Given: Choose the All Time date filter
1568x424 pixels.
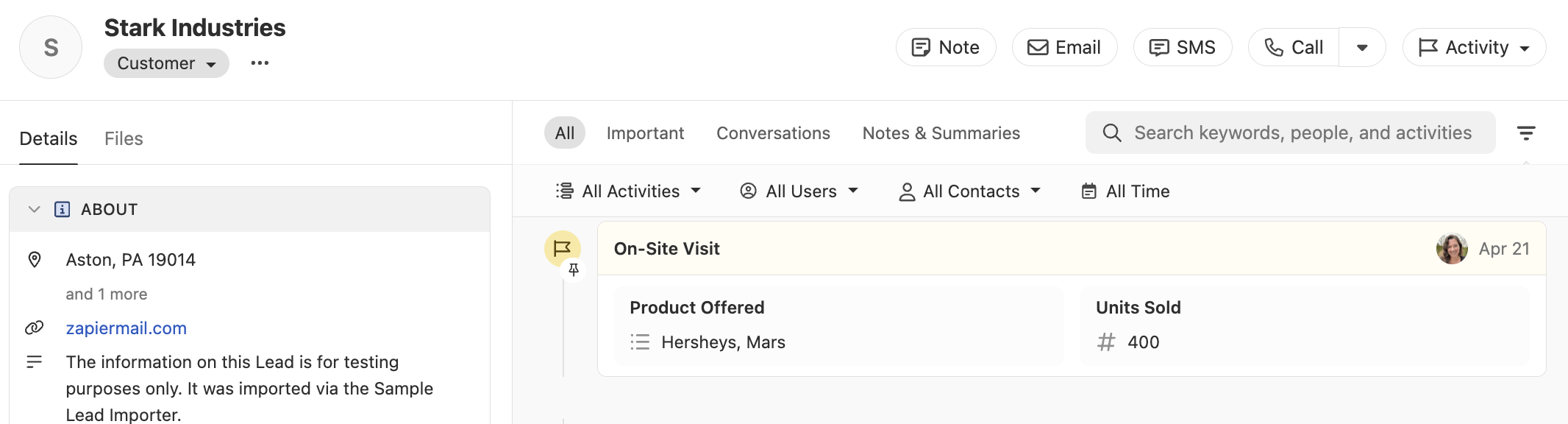Looking at the screenshot, I should pyautogui.click(x=1125, y=191).
